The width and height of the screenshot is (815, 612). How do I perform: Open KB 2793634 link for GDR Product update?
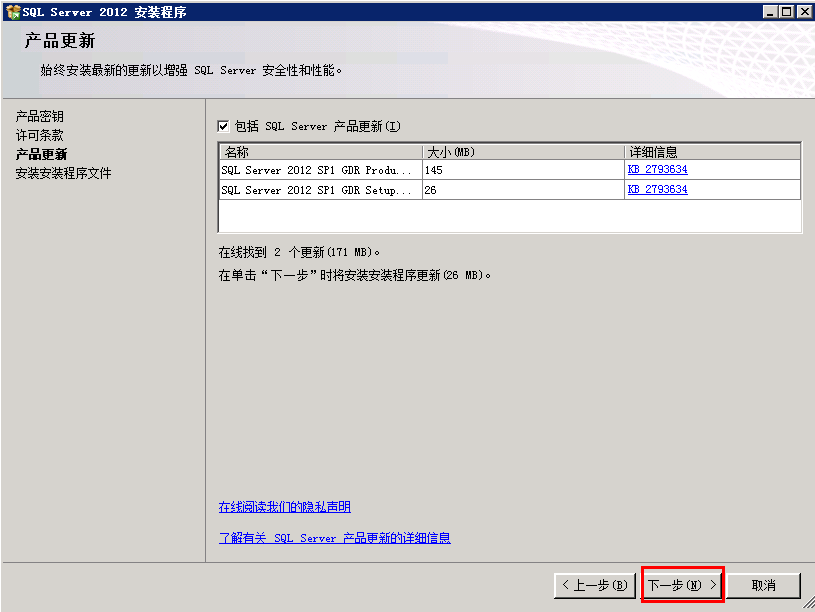658,169
